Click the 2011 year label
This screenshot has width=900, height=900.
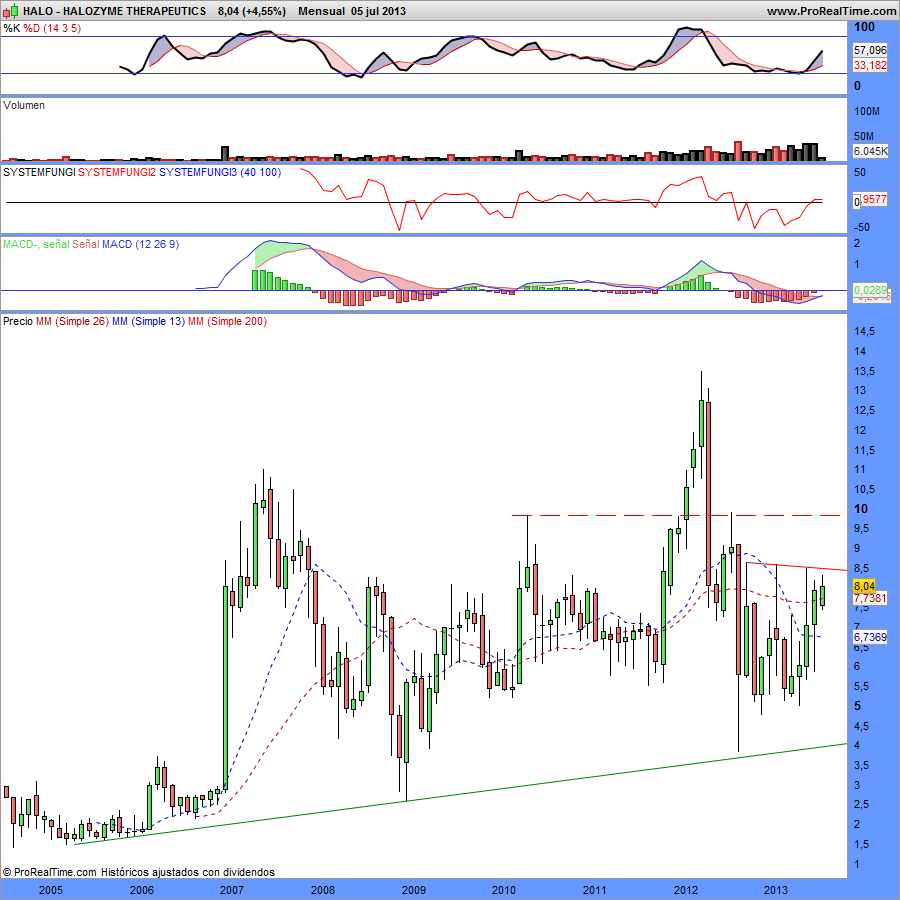click(595, 890)
